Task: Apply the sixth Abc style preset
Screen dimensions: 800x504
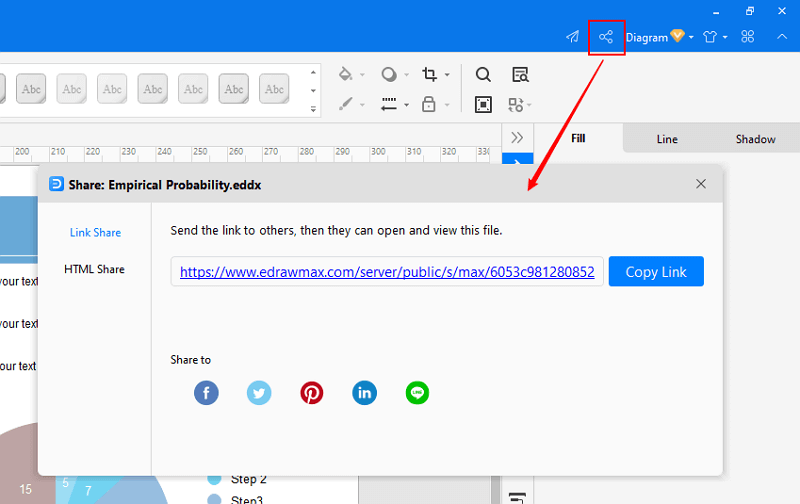Action: (x=234, y=89)
